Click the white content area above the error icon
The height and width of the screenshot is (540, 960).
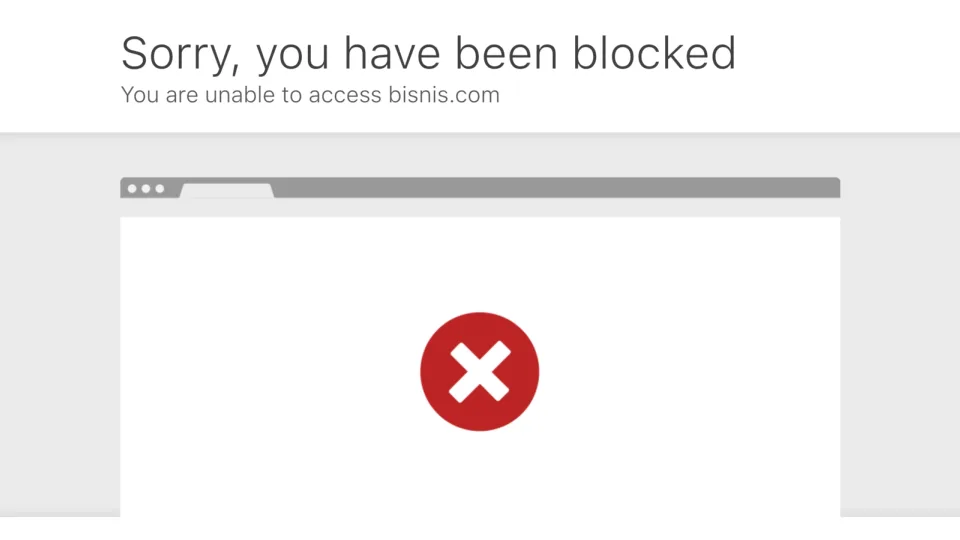pos(480,263)
